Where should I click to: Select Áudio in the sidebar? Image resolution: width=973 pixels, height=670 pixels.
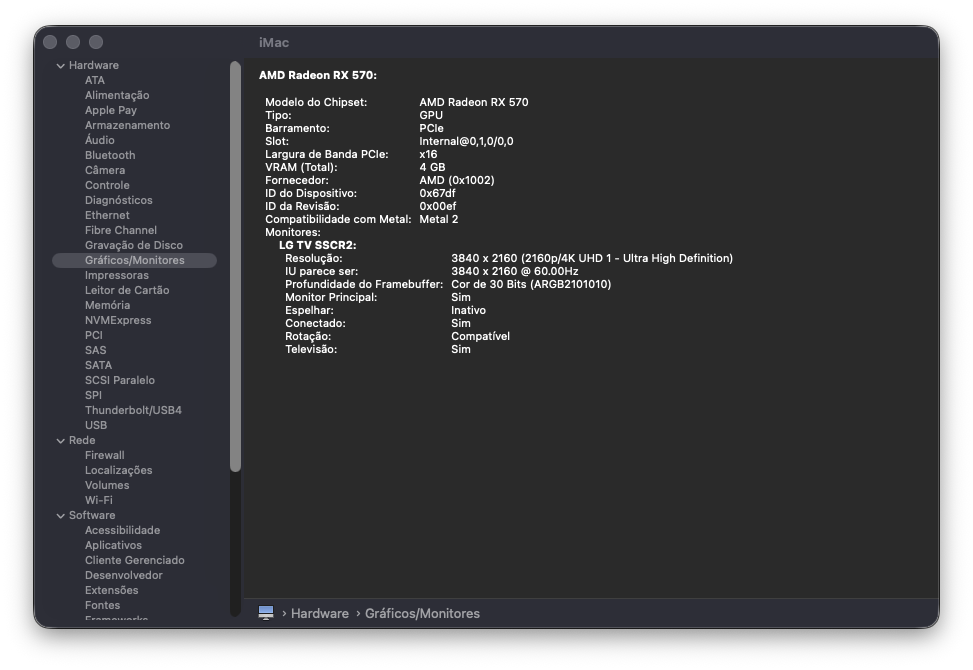pos(99,140)
